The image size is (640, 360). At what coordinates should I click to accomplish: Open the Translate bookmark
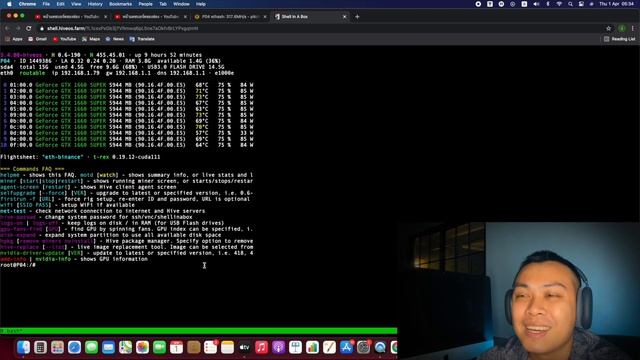pyautogui.click(x=142, y=39)
